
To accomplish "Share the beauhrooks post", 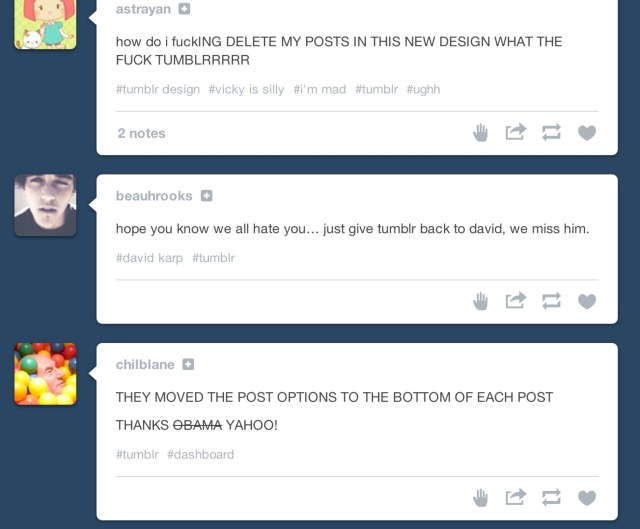I will tap(516, 300).
